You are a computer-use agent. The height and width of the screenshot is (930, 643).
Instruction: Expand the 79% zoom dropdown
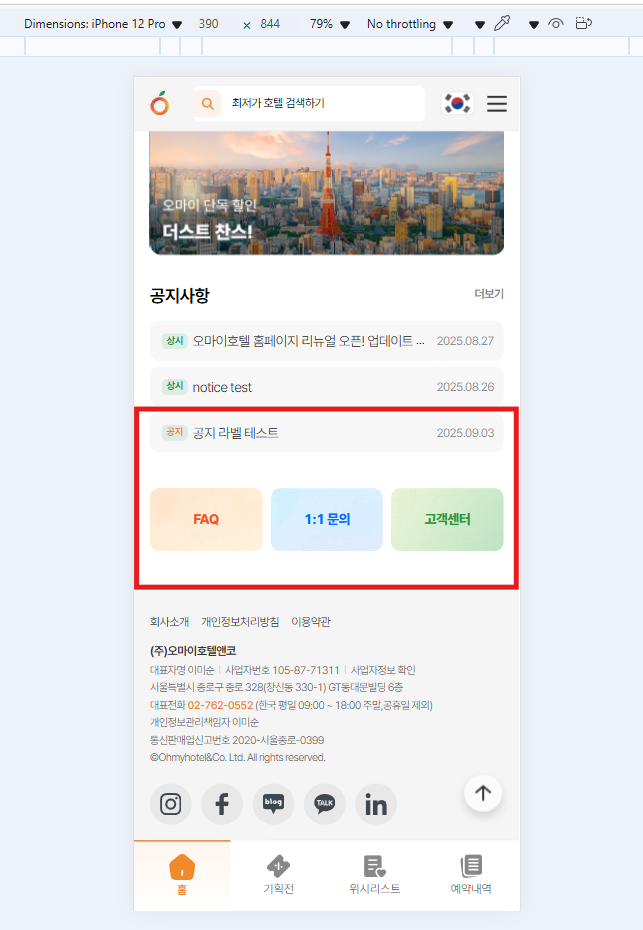(x=330, y=24)
